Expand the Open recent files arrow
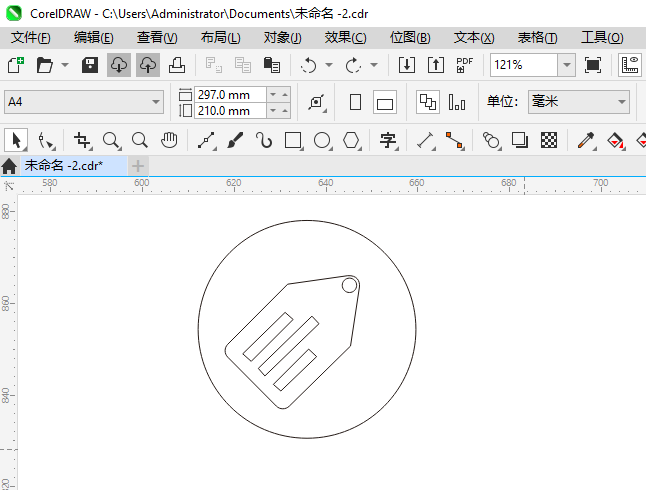 click(65, 65)
